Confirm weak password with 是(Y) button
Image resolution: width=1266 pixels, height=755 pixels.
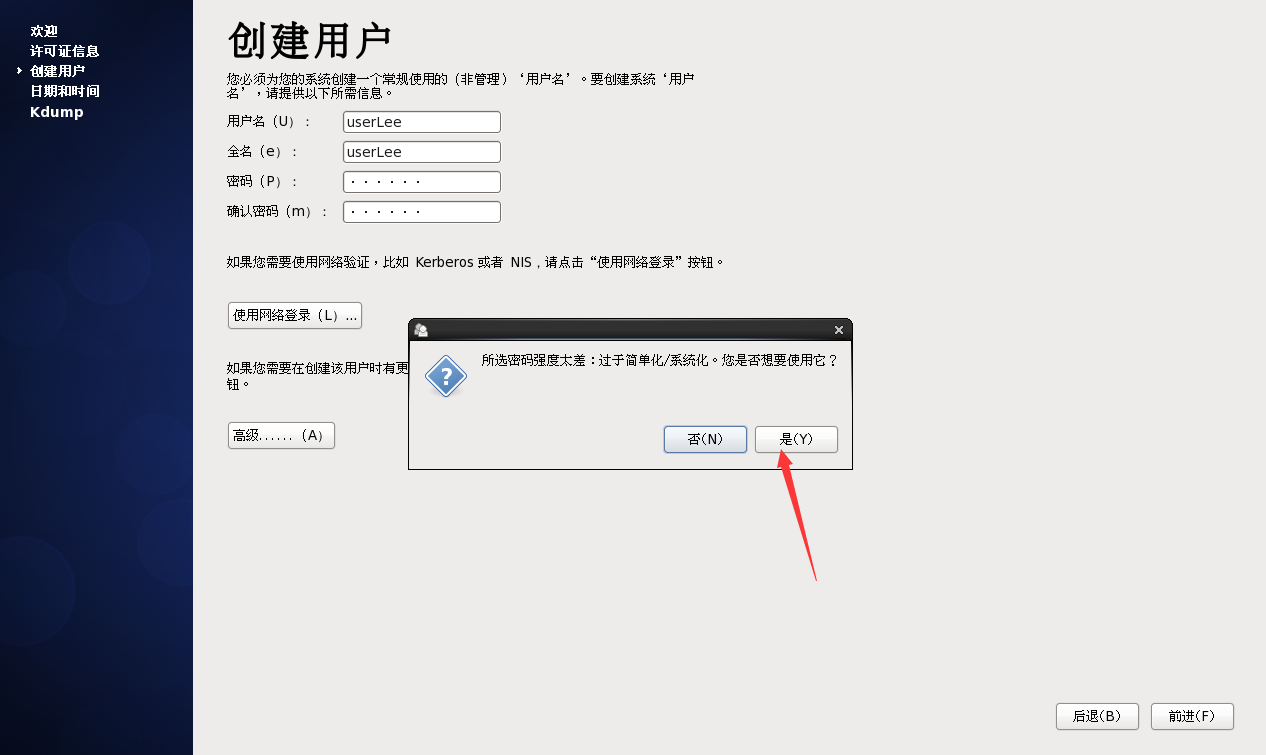pos(796,439)
